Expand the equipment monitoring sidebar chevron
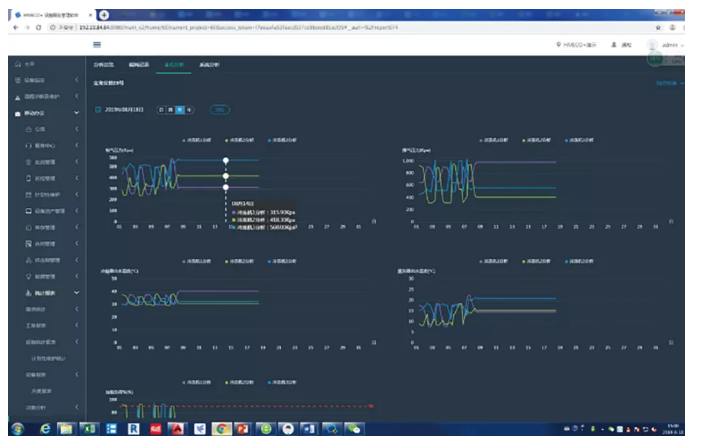Screen dimensions: 701x441 tap(76, 80)
